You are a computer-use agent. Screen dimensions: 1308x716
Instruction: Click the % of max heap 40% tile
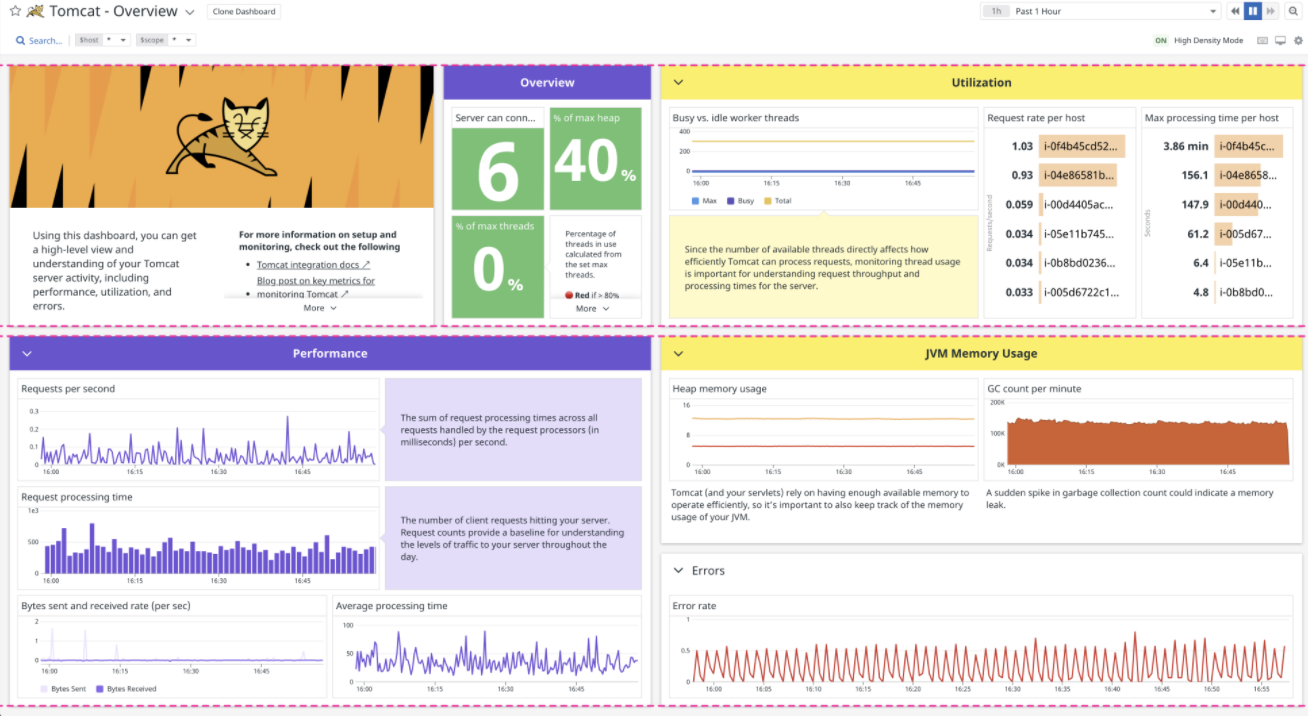click(x=595, y=159)
